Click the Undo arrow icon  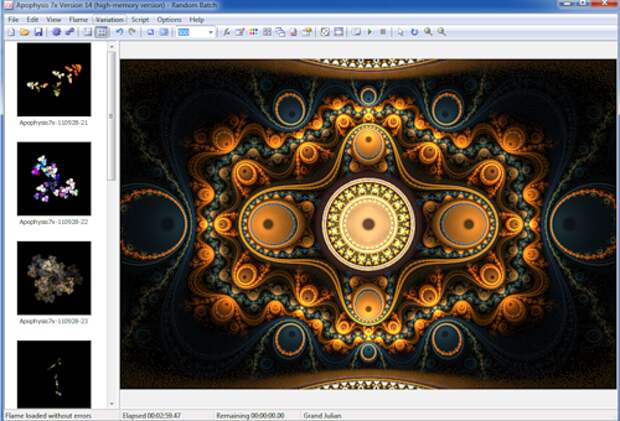(119, 32)
